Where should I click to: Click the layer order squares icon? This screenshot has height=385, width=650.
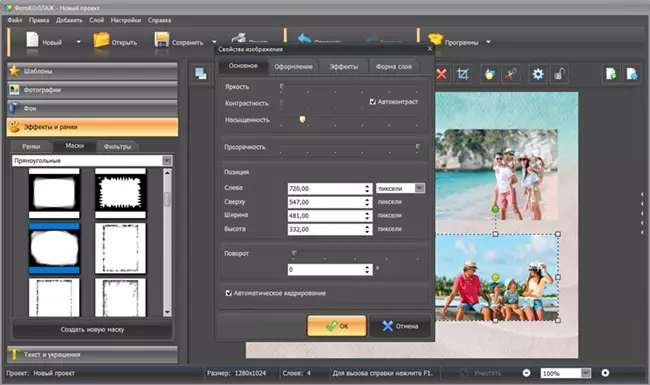click(201, 74)
